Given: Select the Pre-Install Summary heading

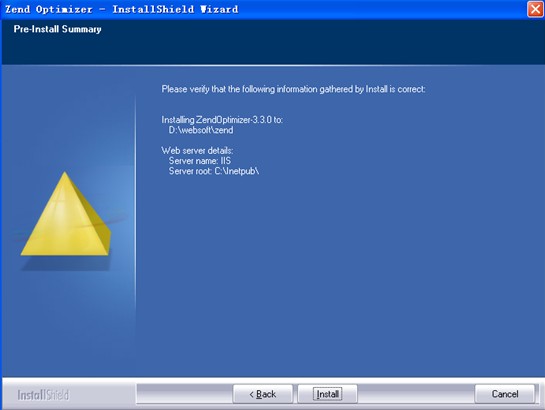Looking at the screenshot, I should click(x=57, y=29).
